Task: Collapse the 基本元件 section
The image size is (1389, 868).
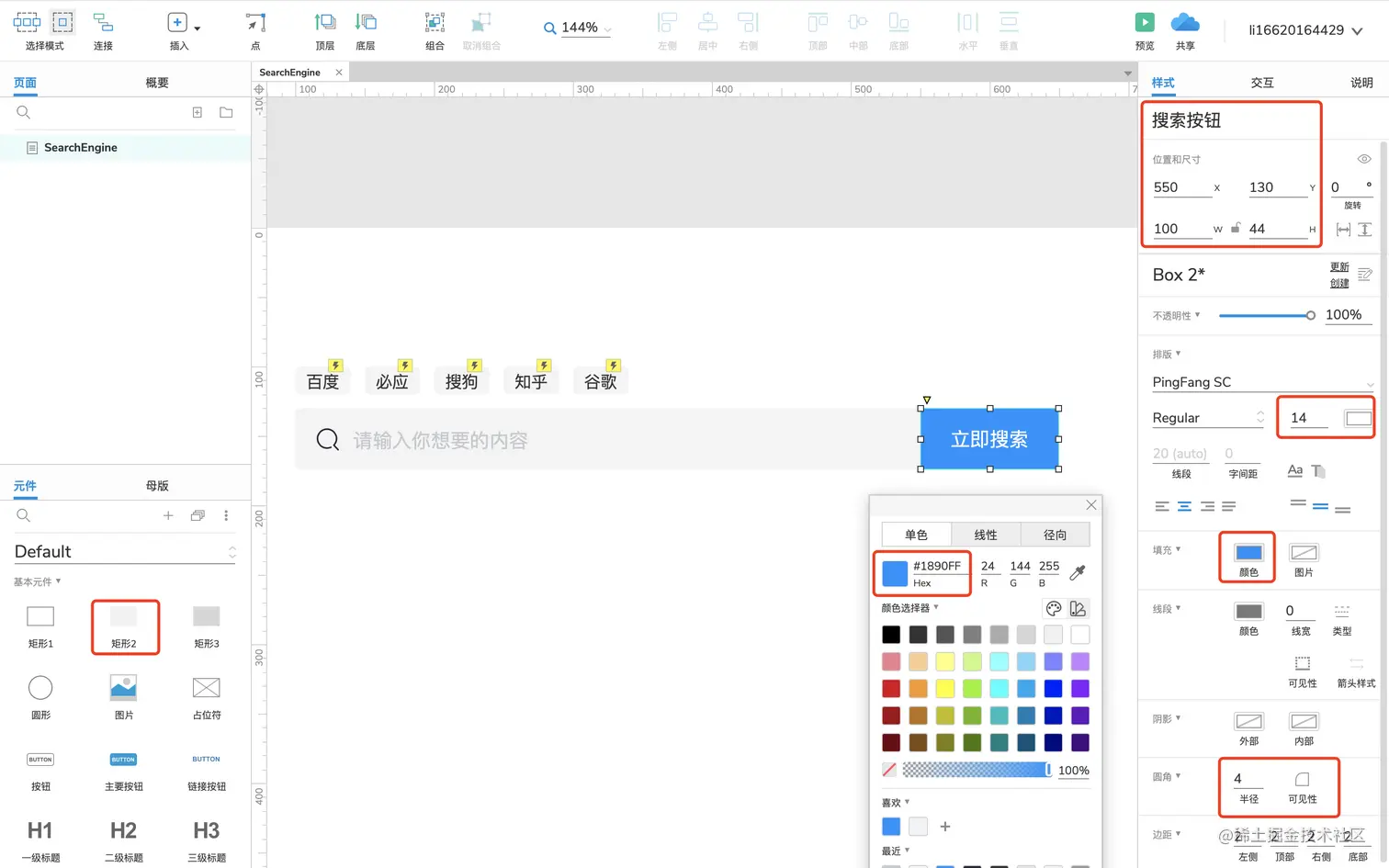Action: (x=38, y=581)
